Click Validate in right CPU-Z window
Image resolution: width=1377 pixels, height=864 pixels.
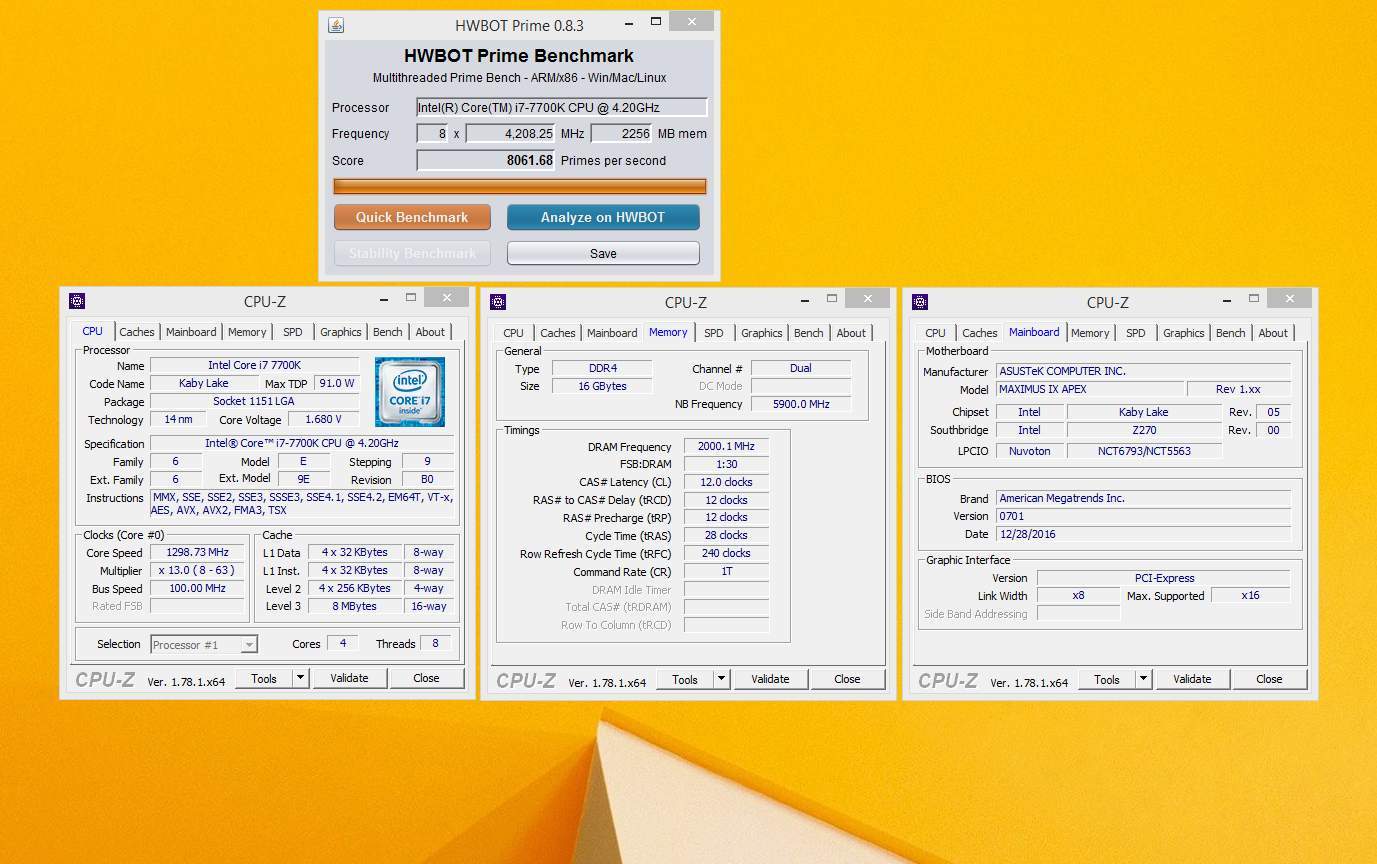[x=1192, y=679]
